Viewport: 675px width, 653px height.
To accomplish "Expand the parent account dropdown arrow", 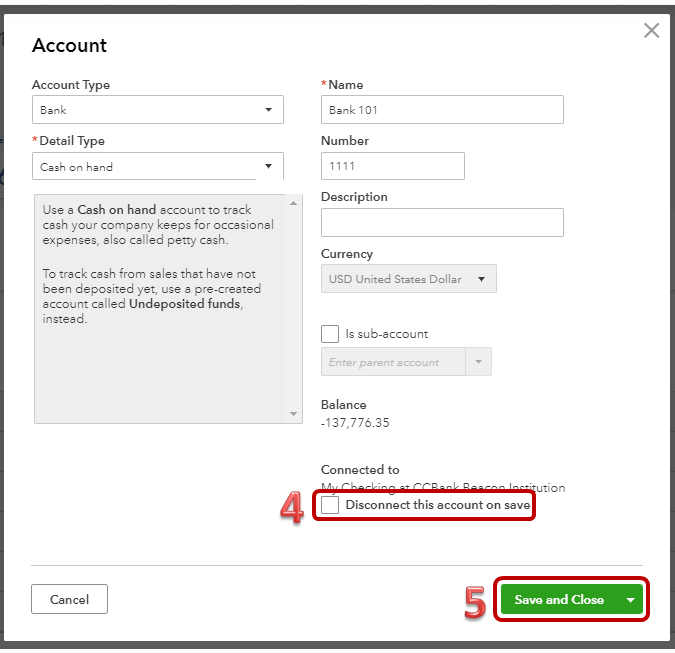I will pyautogui.click(x=478, y=362).
